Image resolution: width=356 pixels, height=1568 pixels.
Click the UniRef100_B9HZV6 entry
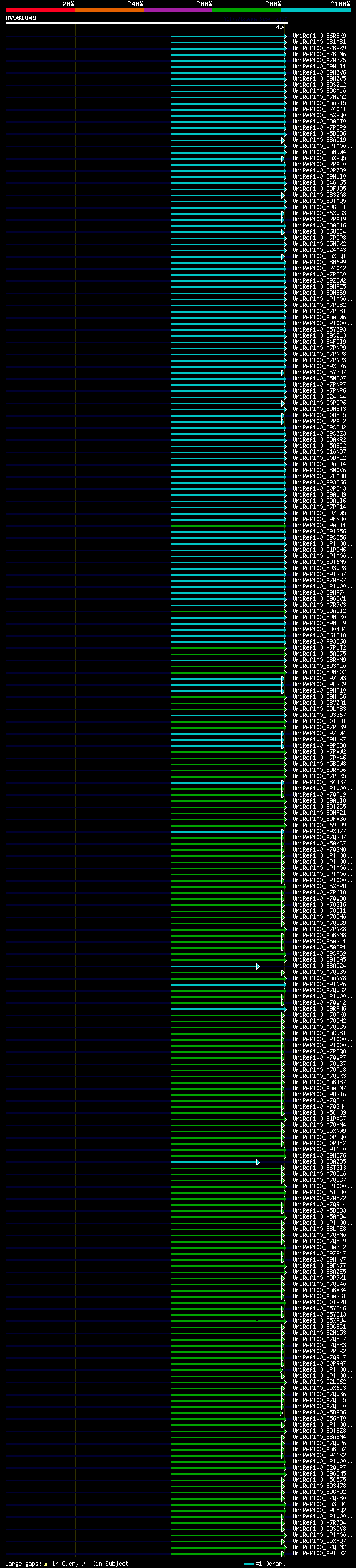click(x=319, y=72)
